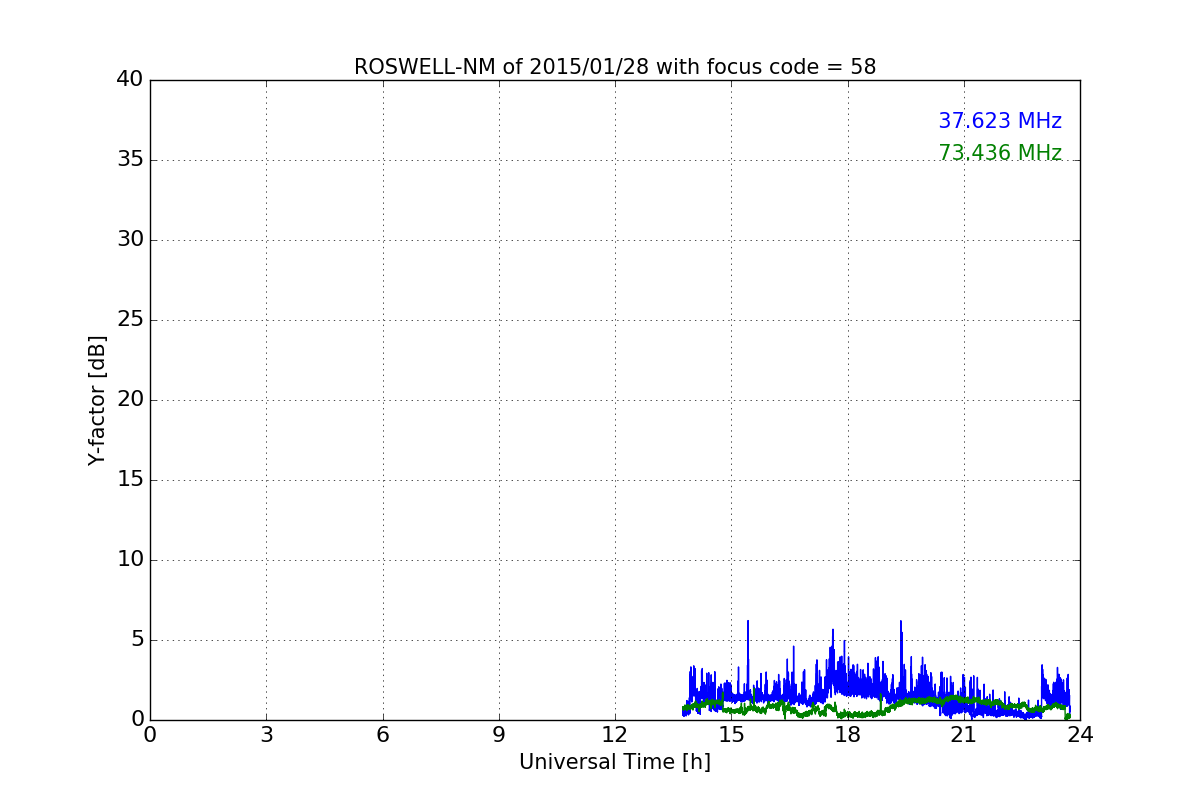1200x800 pixels.
Task: Click the x-axis tick label 24
Action: tap(1080, 735)
